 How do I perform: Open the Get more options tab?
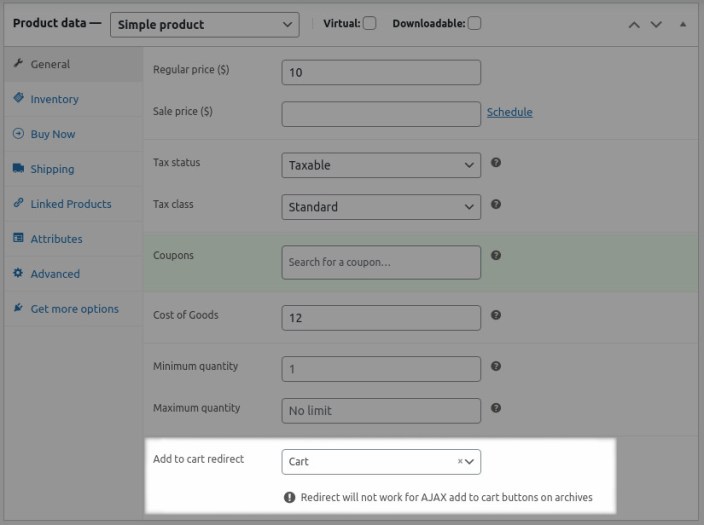click(x=74, y=309)
